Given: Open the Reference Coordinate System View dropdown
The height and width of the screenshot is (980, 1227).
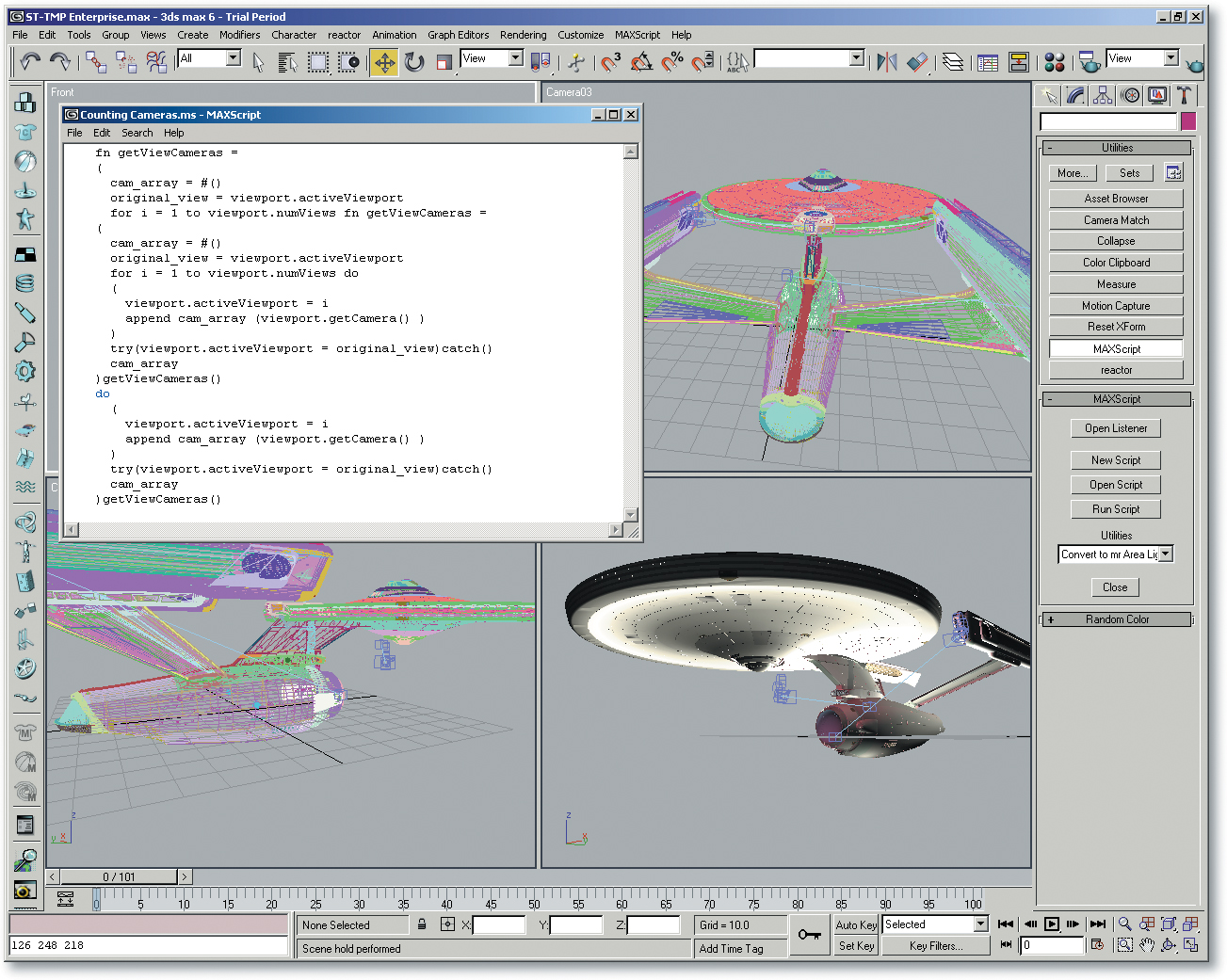Looking at the screenshot, I should coord(516,58).
